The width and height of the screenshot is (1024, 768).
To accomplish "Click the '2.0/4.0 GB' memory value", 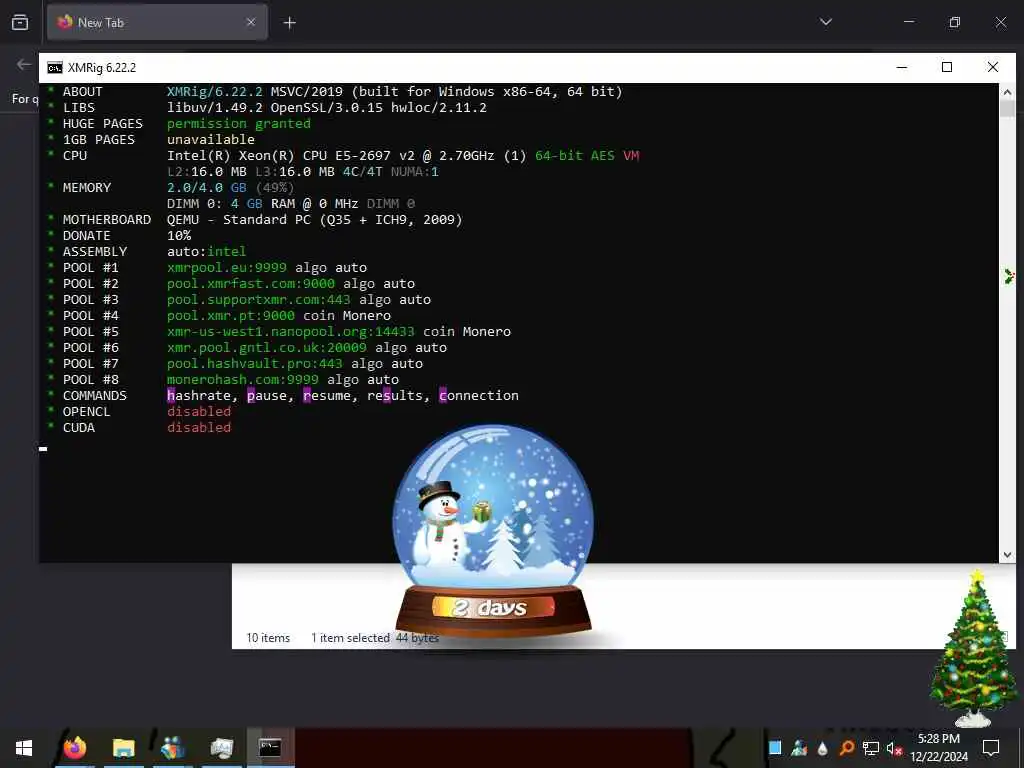I will pos(207,187).
